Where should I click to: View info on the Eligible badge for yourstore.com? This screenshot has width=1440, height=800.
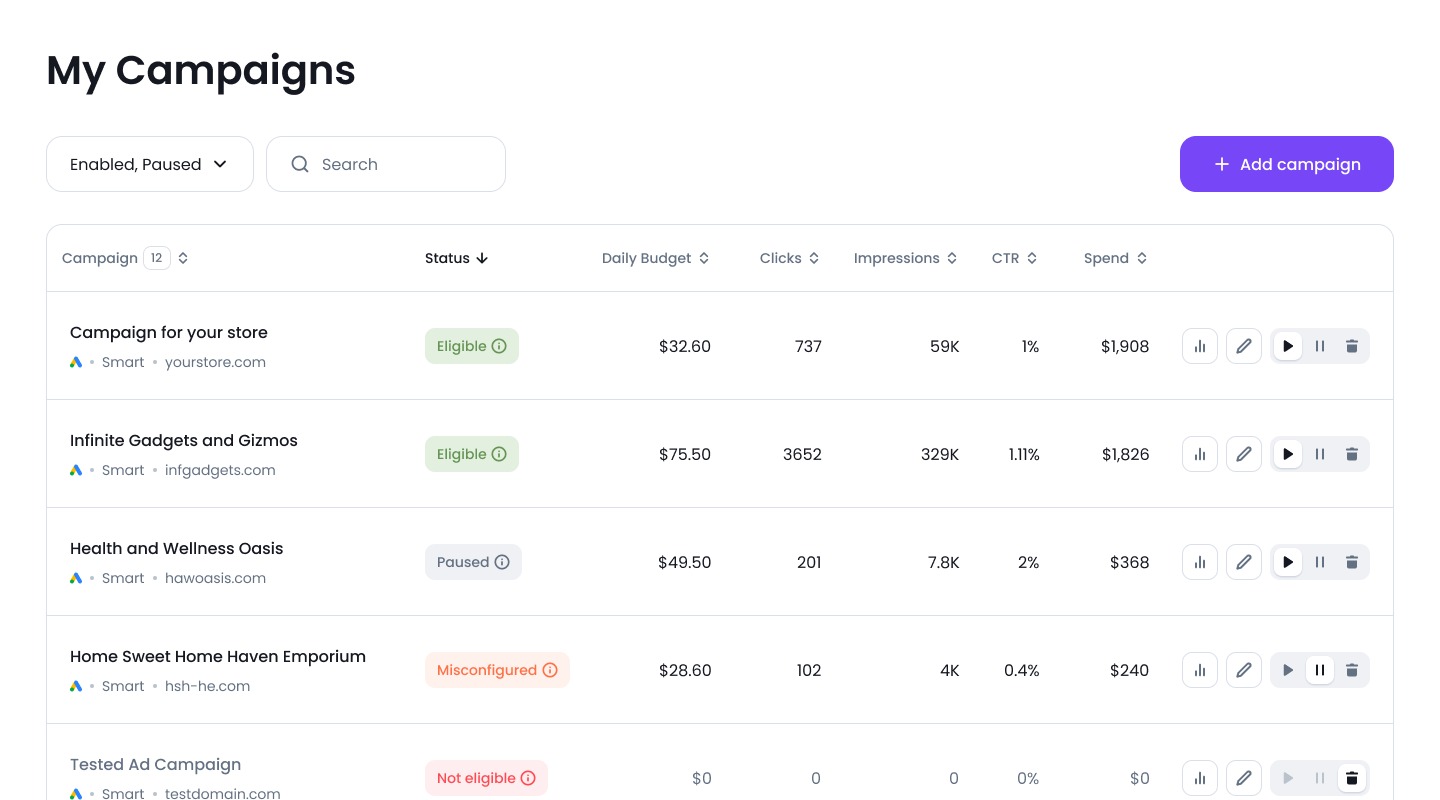[500, 346]
